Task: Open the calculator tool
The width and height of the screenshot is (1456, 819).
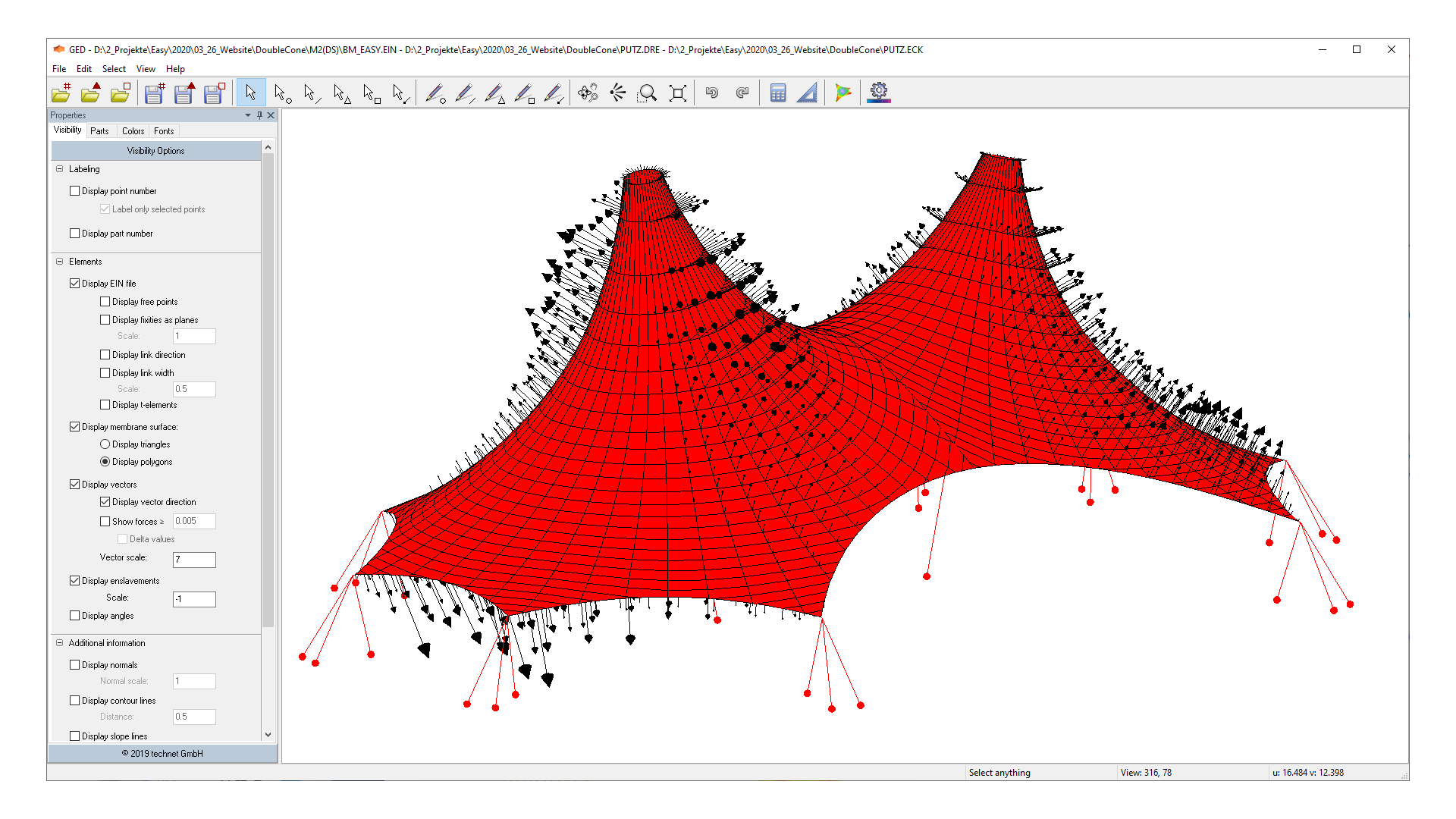Action: pos(777,92)
